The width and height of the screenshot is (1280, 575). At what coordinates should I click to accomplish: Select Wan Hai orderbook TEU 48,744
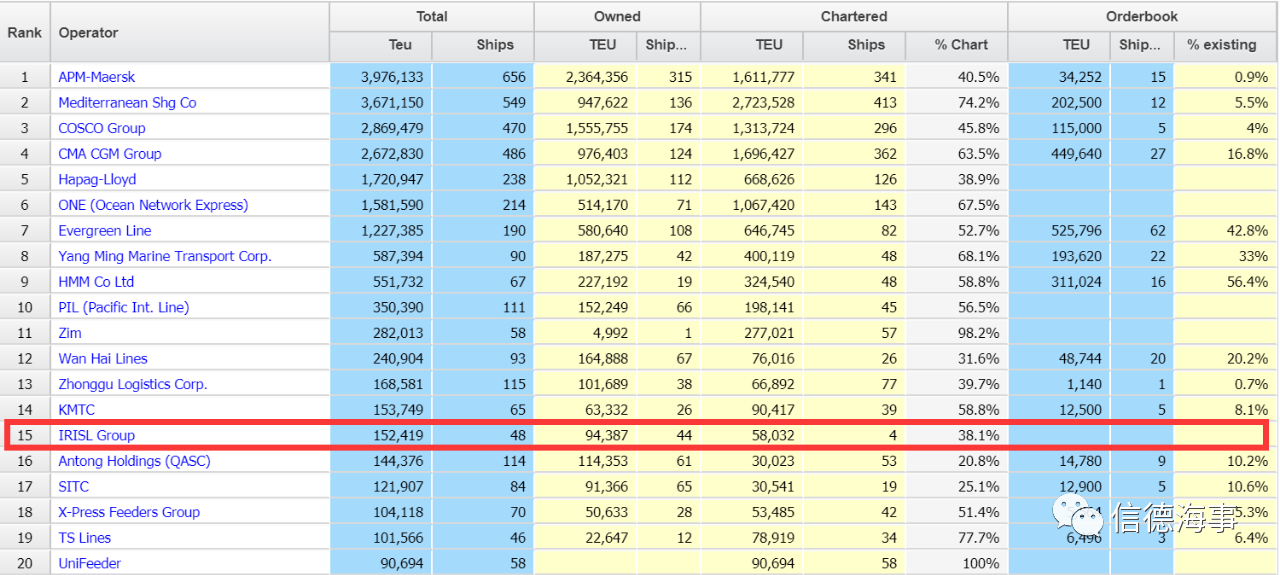click(x=1080, y=358)
